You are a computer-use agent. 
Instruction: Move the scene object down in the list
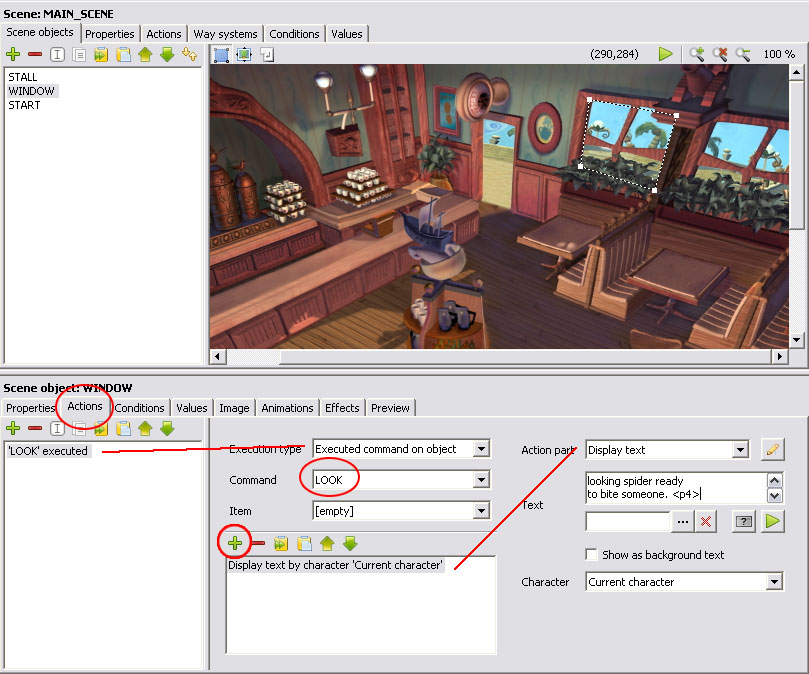[x=167, y=54]
